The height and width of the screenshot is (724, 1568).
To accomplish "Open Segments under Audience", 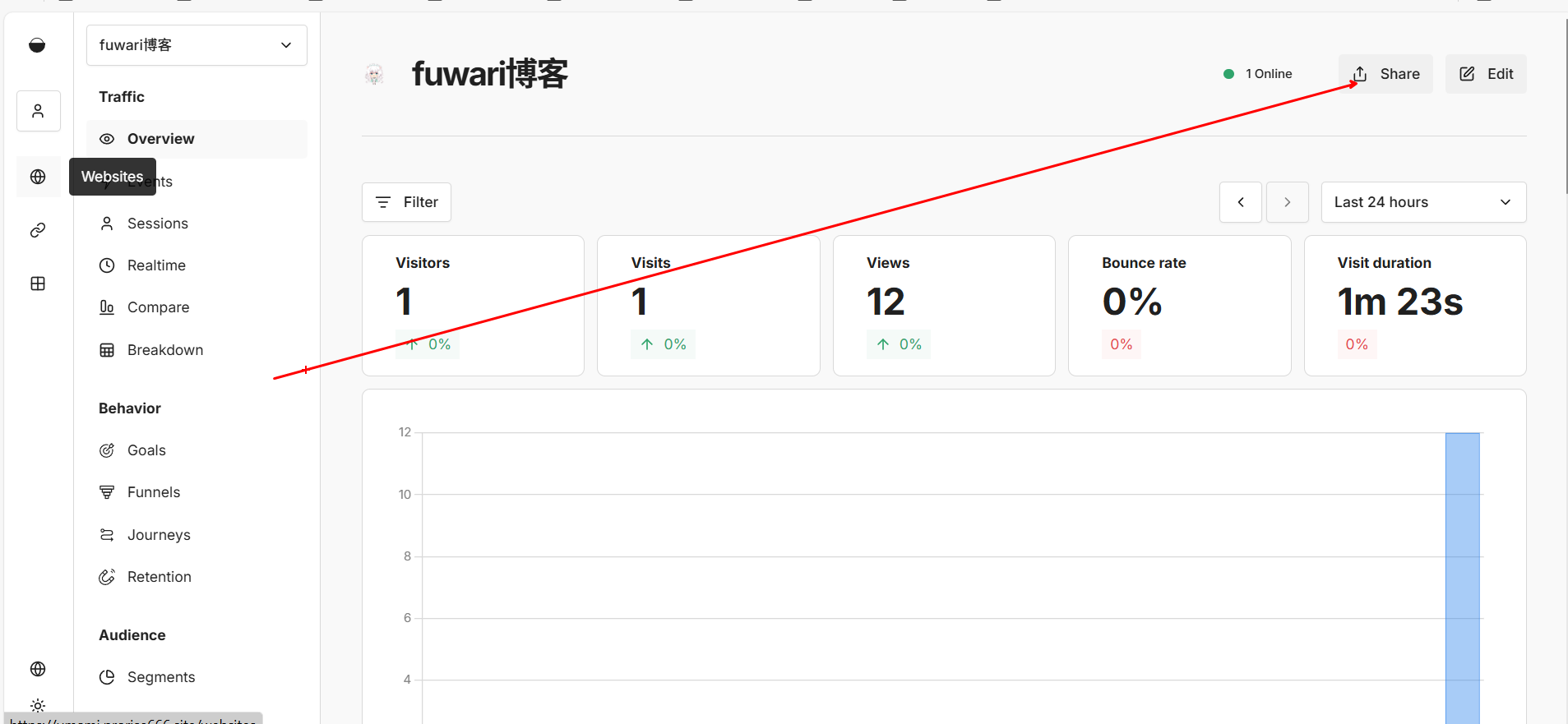I will (x=160, y=677).
